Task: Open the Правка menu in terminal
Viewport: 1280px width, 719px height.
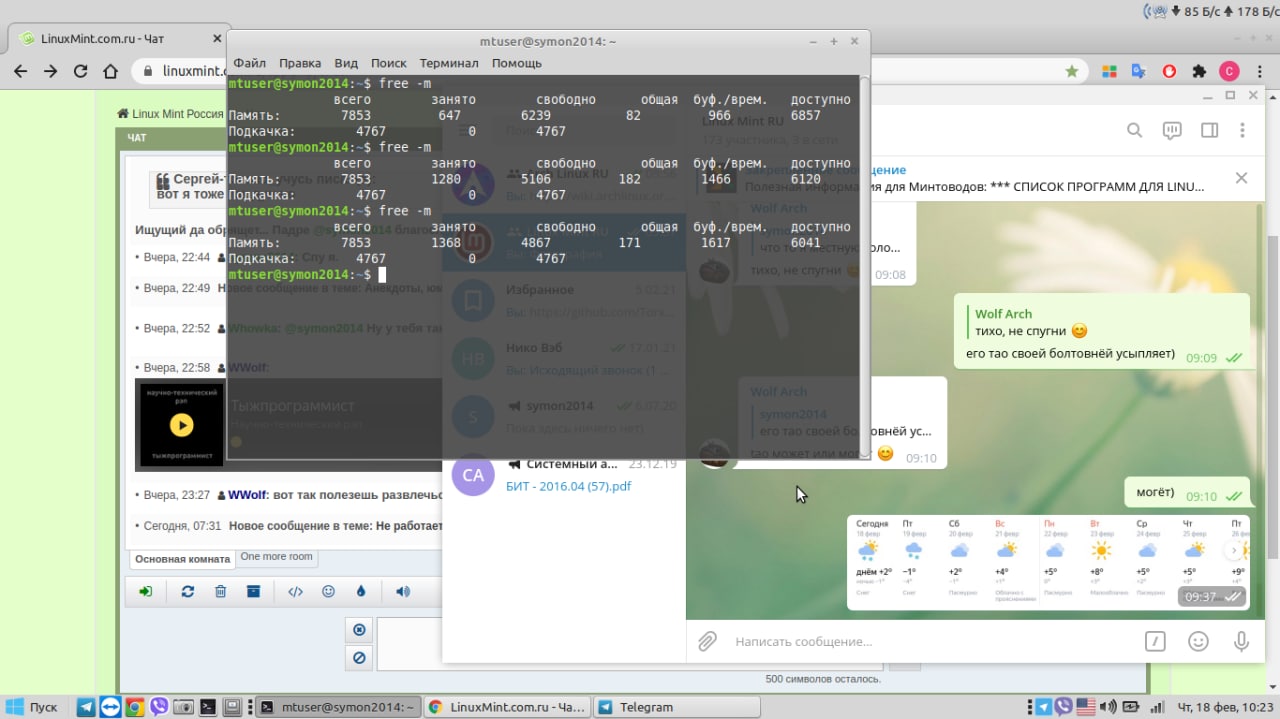Action: [x=300, y=63]
